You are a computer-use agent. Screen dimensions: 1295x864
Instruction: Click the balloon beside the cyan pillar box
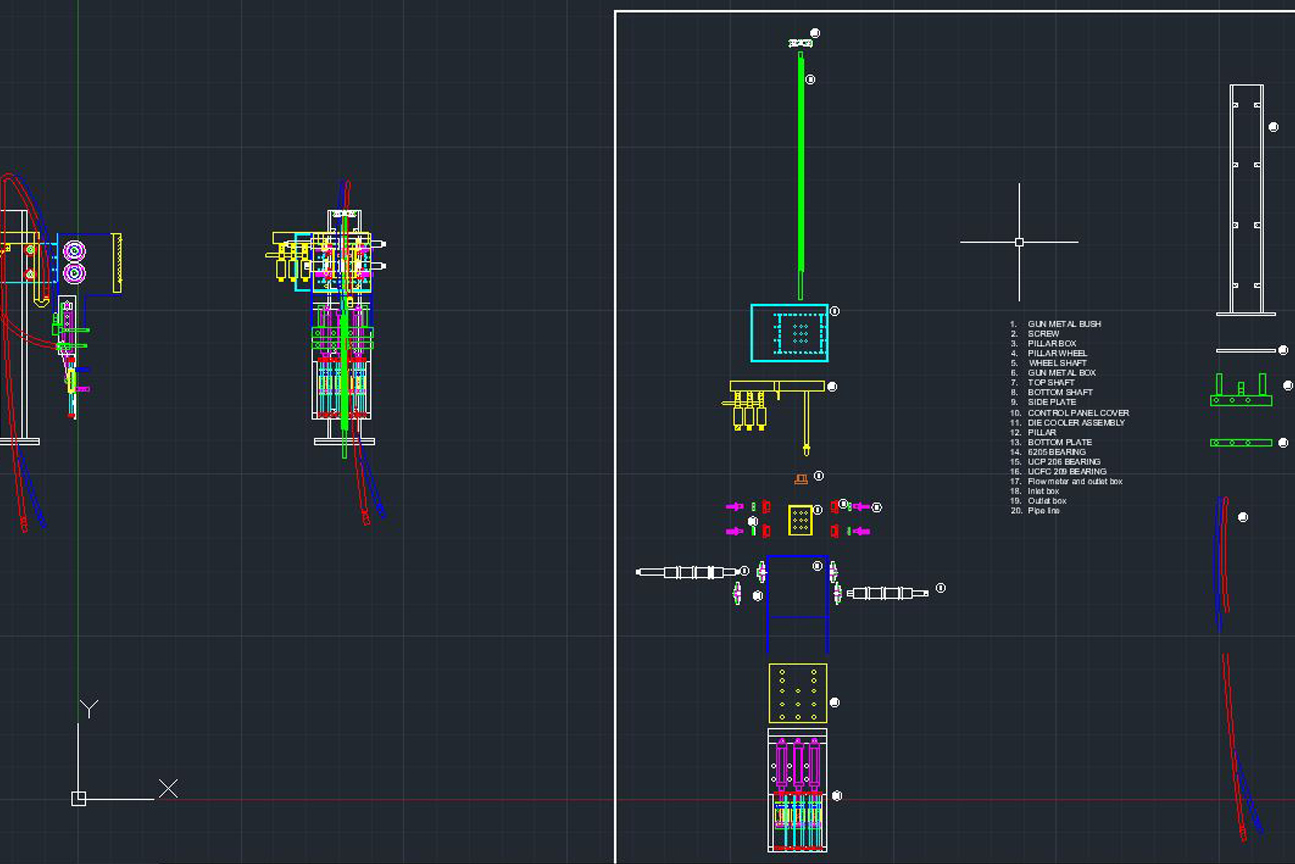point(835,311)
